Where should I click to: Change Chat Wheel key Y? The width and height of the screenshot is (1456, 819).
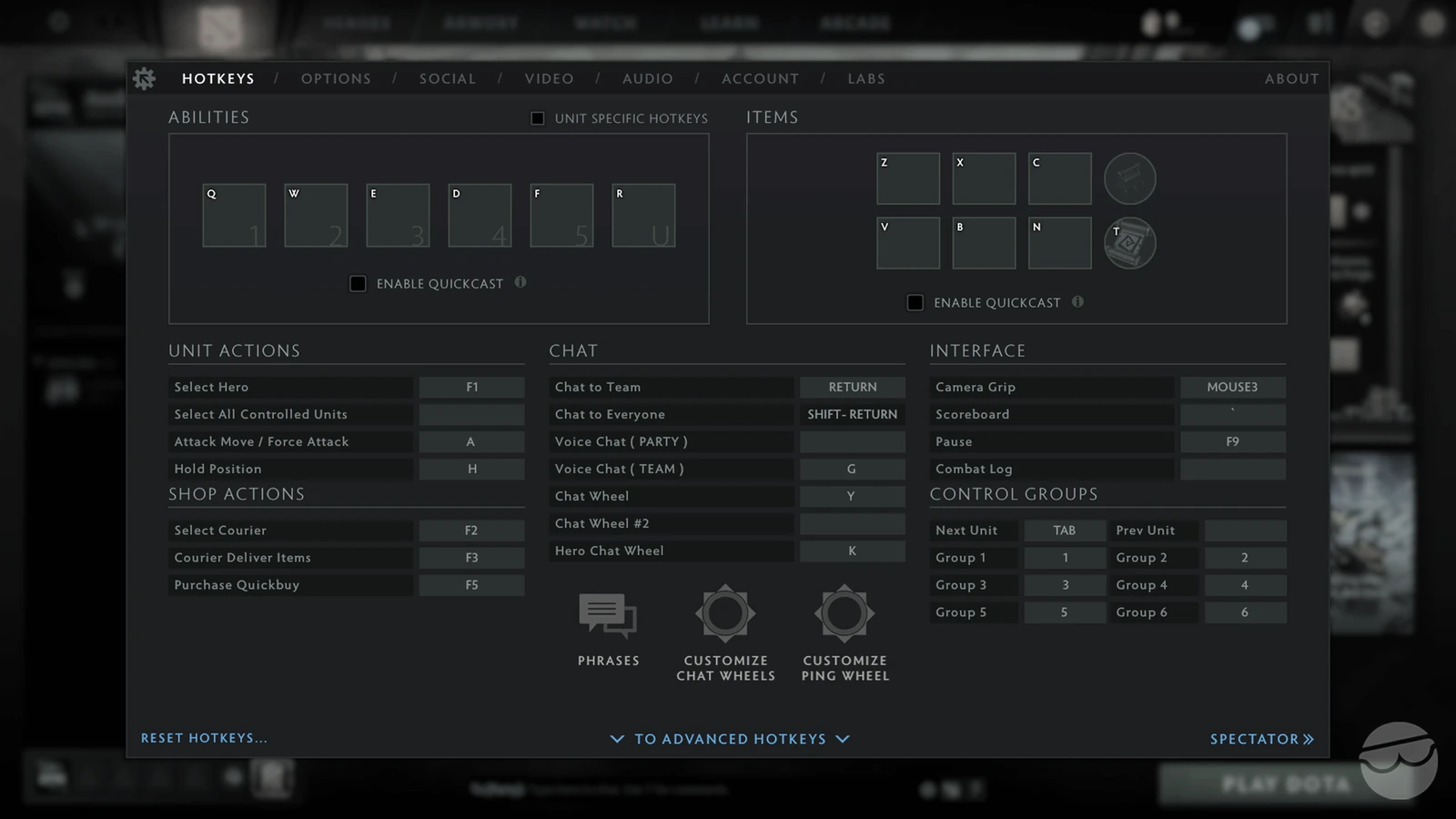(853, 496)
